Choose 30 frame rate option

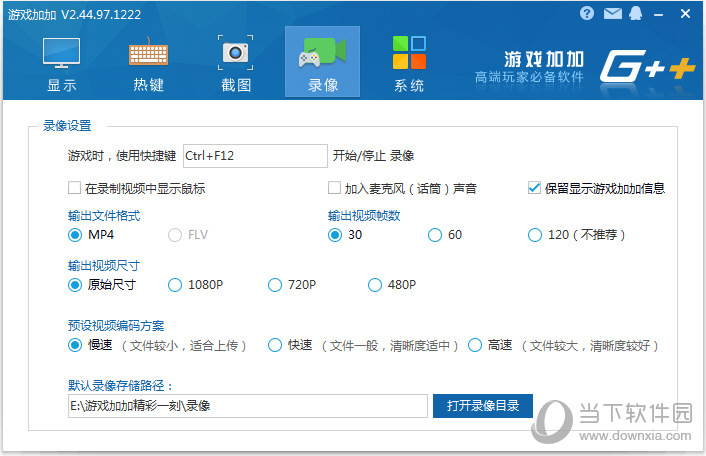(335, 235)
